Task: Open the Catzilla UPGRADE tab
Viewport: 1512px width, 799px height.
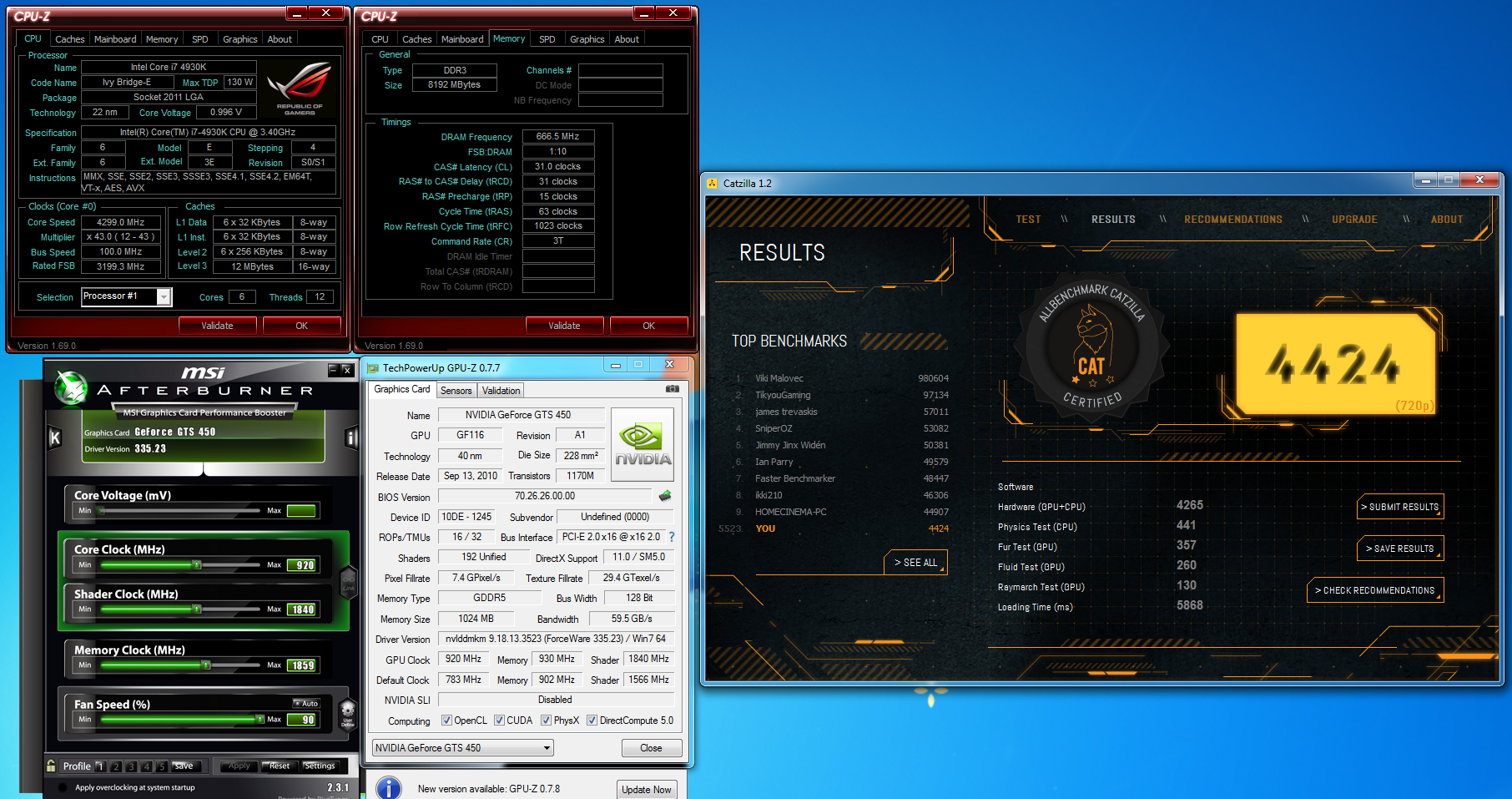Action: [x=1354, y=220]
